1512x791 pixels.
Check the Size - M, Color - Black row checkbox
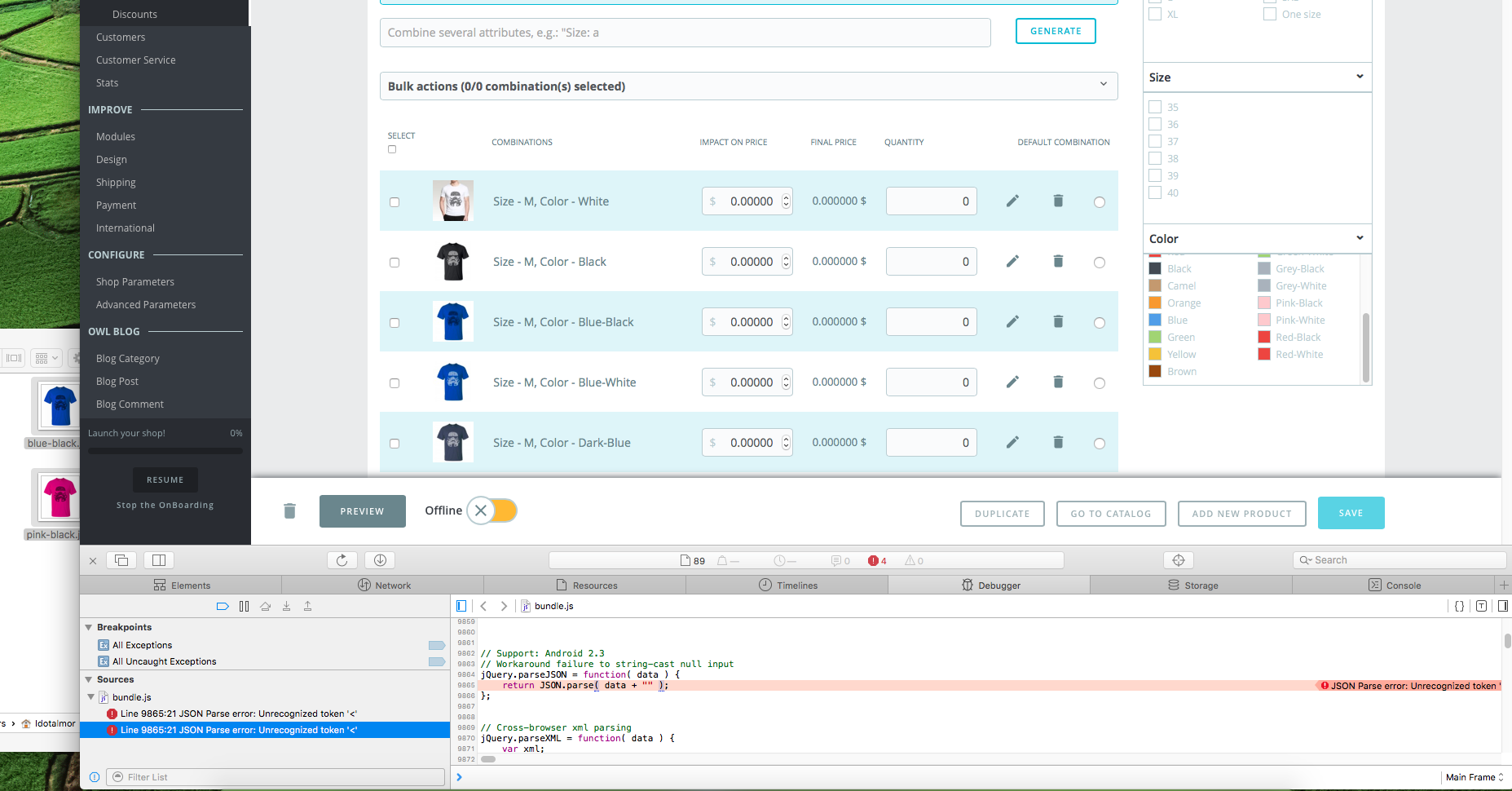(395, 263)
